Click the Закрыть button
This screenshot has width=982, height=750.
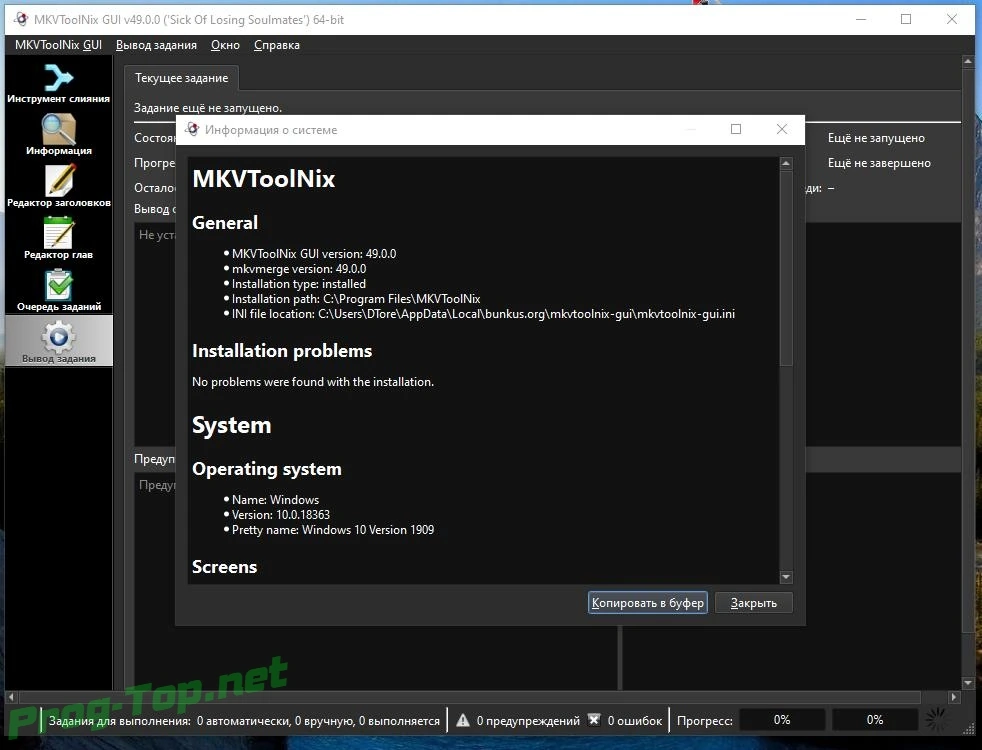[753, 603]
